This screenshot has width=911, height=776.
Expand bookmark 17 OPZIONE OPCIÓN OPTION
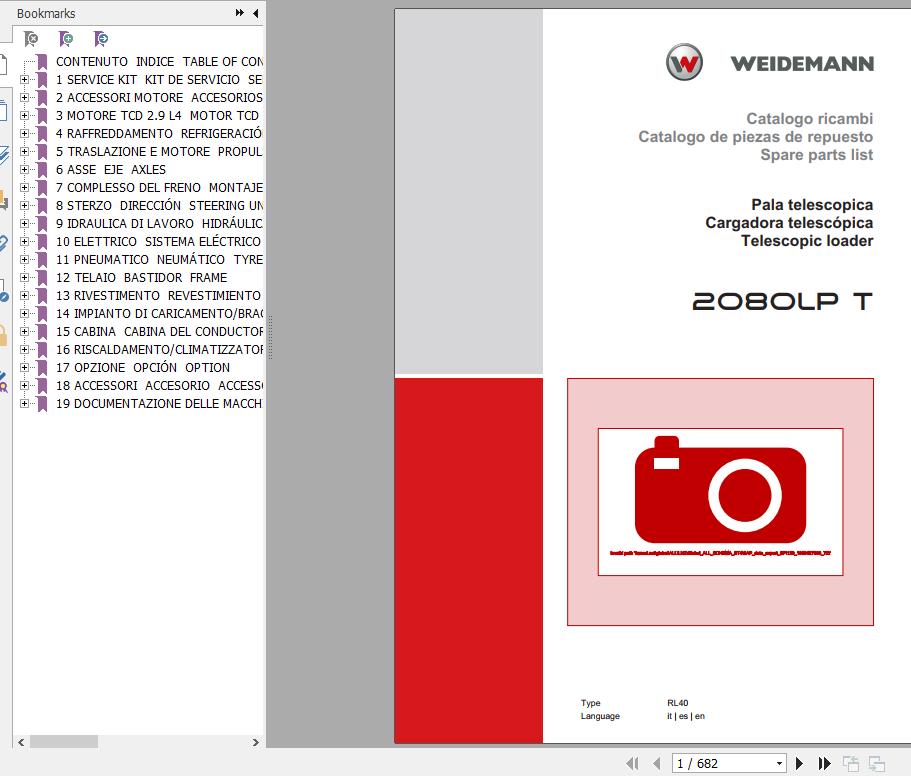[x=24, y=368]
